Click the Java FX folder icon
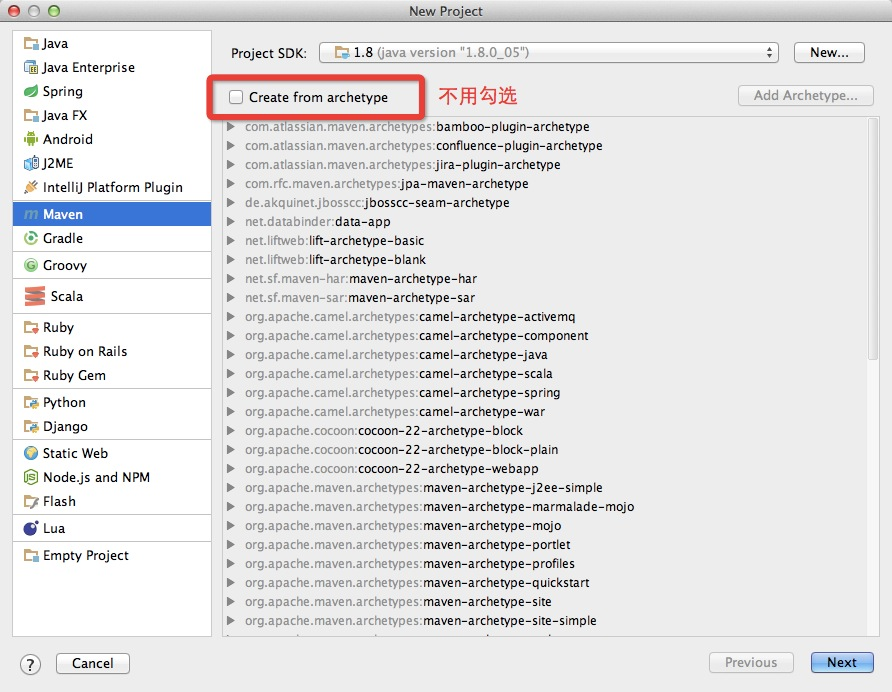Image resolution: width=892 pixels, height=692 pixels. [31, 116]
